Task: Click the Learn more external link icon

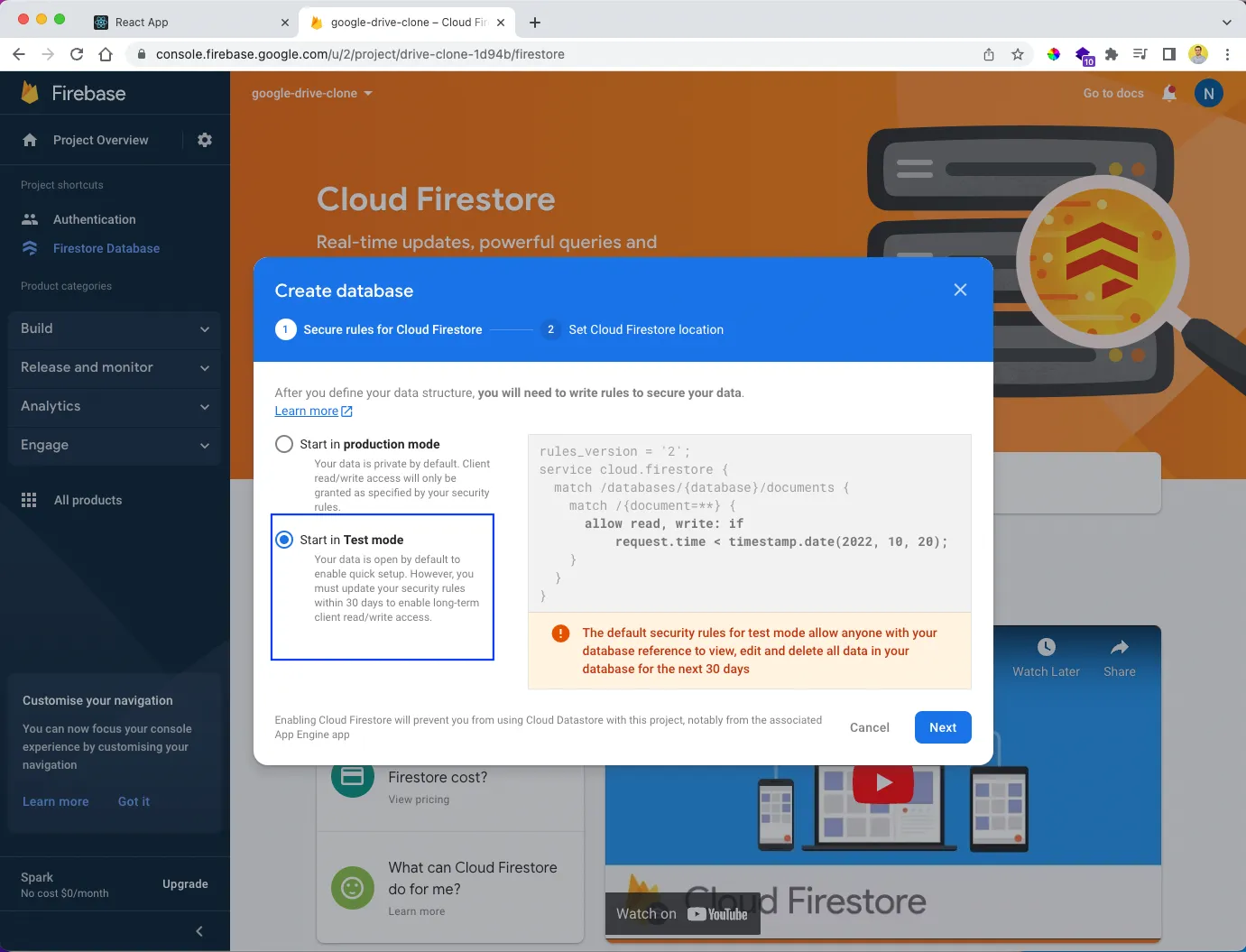Action: (347, 411)
